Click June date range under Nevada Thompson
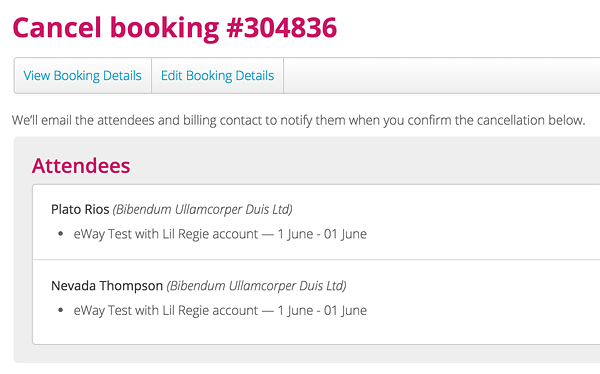Screen dimensions: 600x374 click(322, 310)
